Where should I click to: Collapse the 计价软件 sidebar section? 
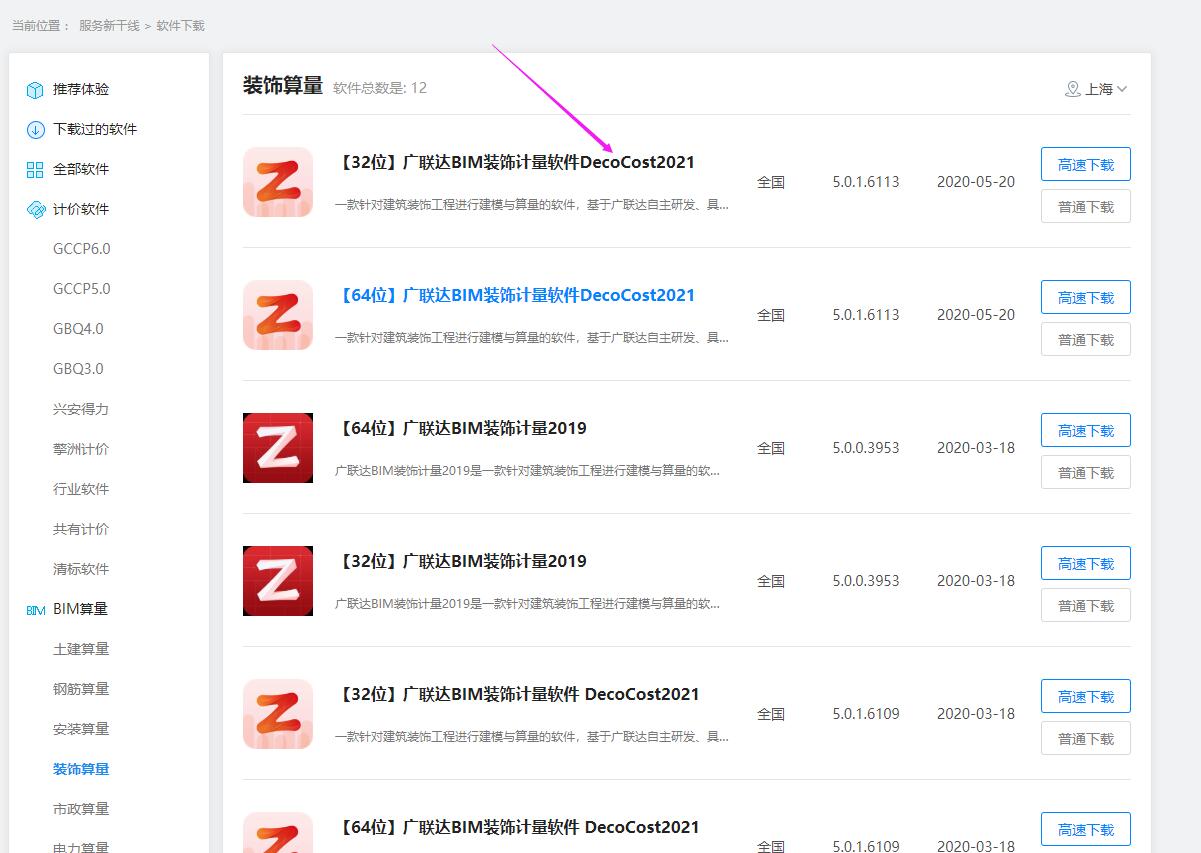click(81, 210)
